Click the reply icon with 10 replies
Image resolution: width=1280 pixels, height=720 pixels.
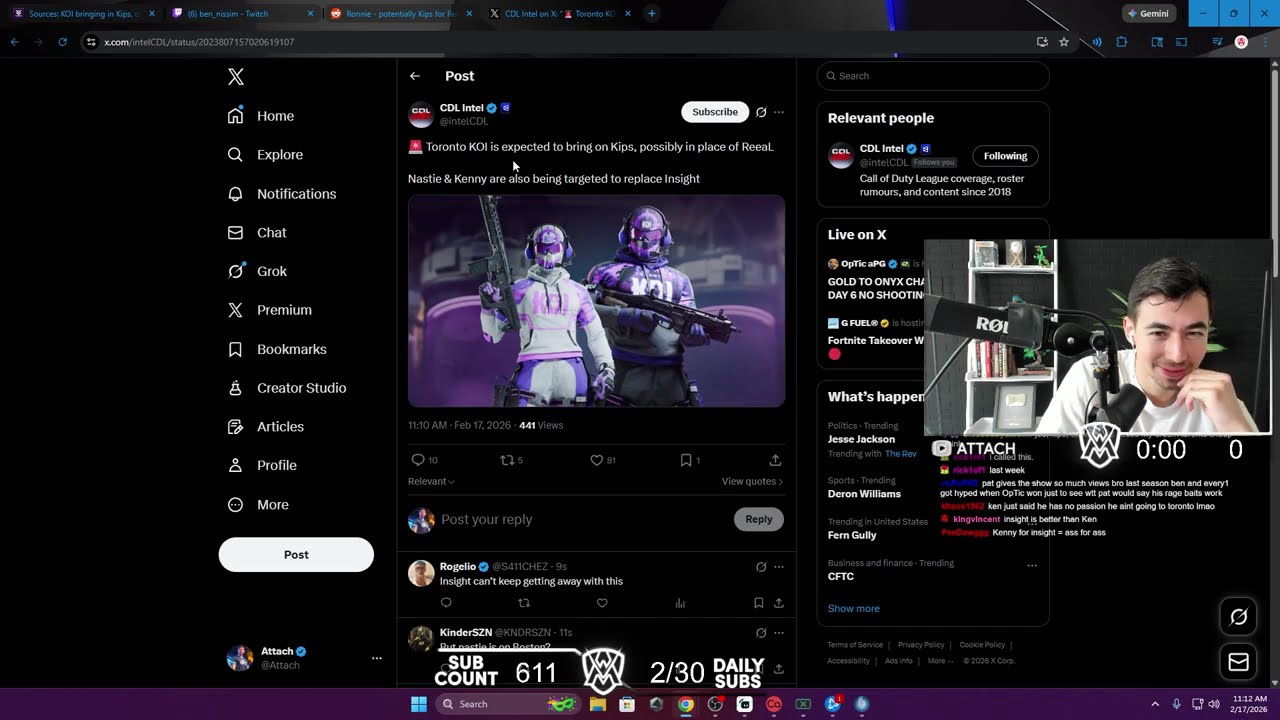click(418, 460)
